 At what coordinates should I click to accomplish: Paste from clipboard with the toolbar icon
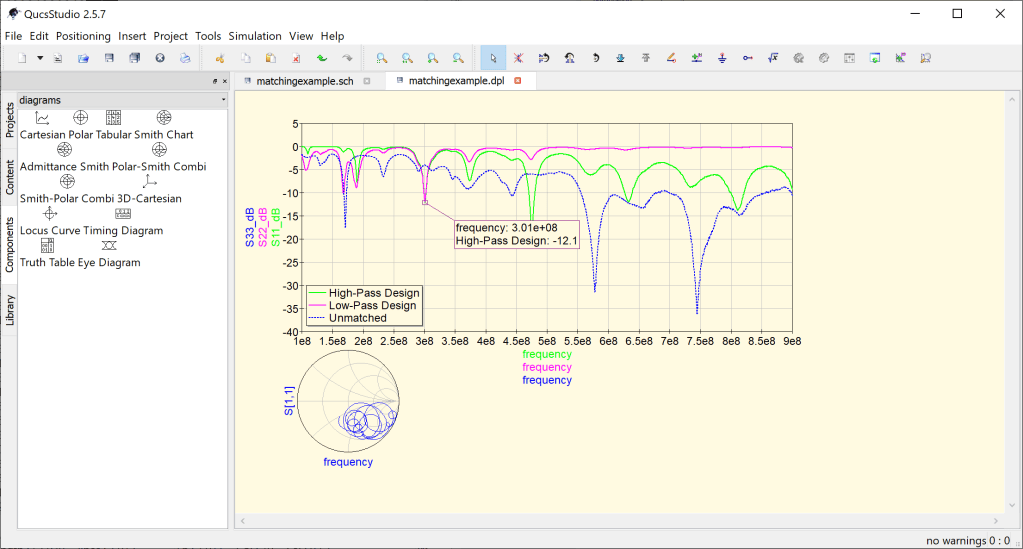pyautogui.click(x=271, y=58)
